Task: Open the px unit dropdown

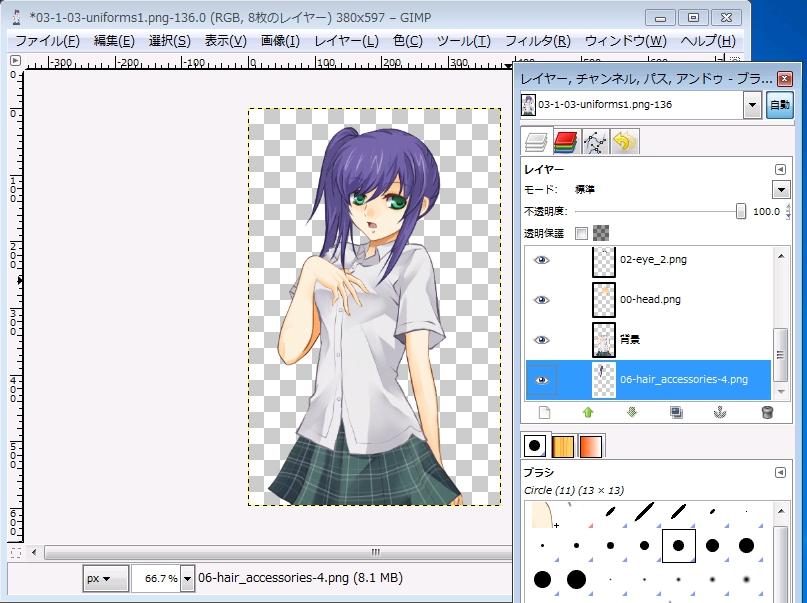Action: (106, 578)
